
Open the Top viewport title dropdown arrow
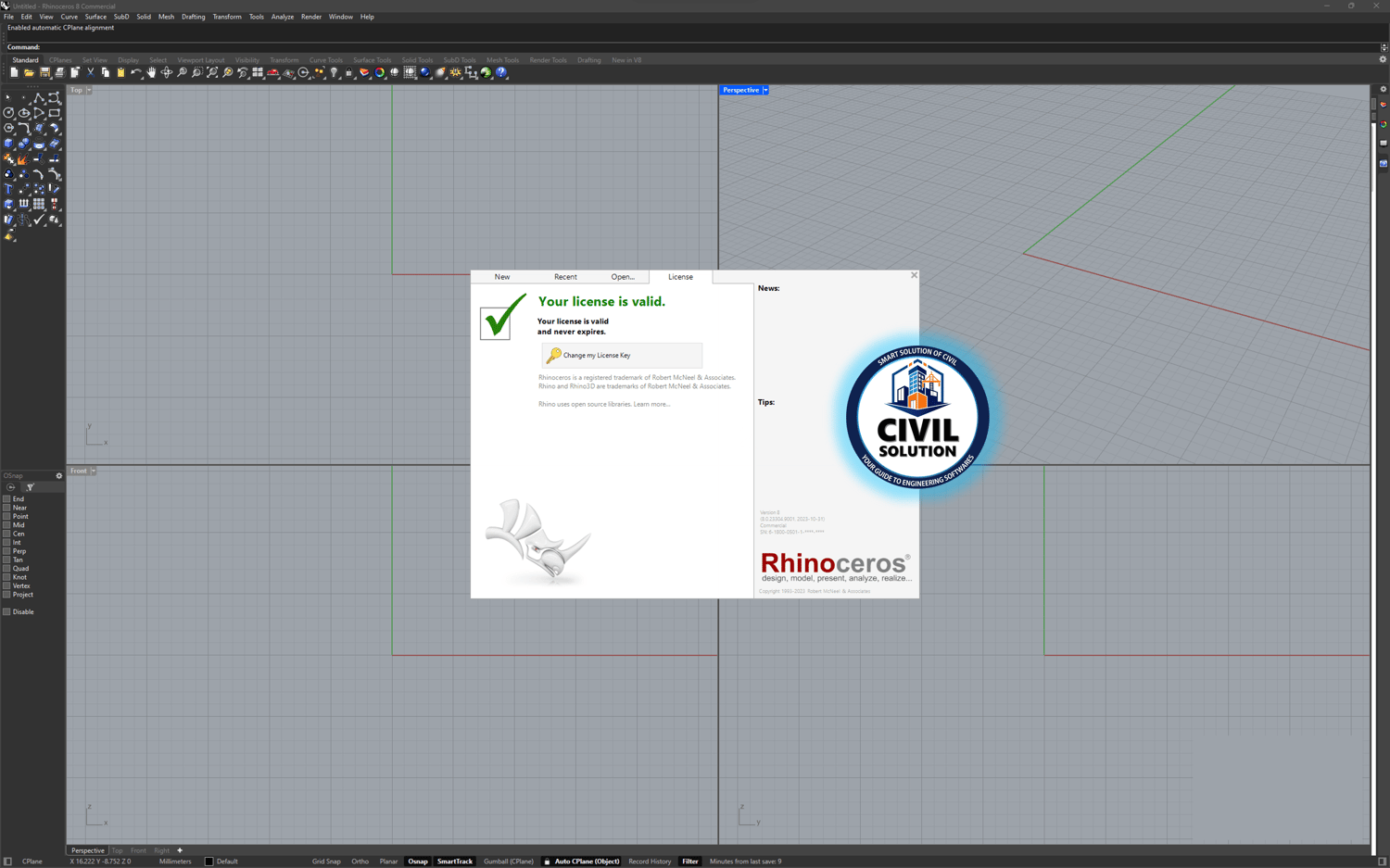(x=89, y=90)
